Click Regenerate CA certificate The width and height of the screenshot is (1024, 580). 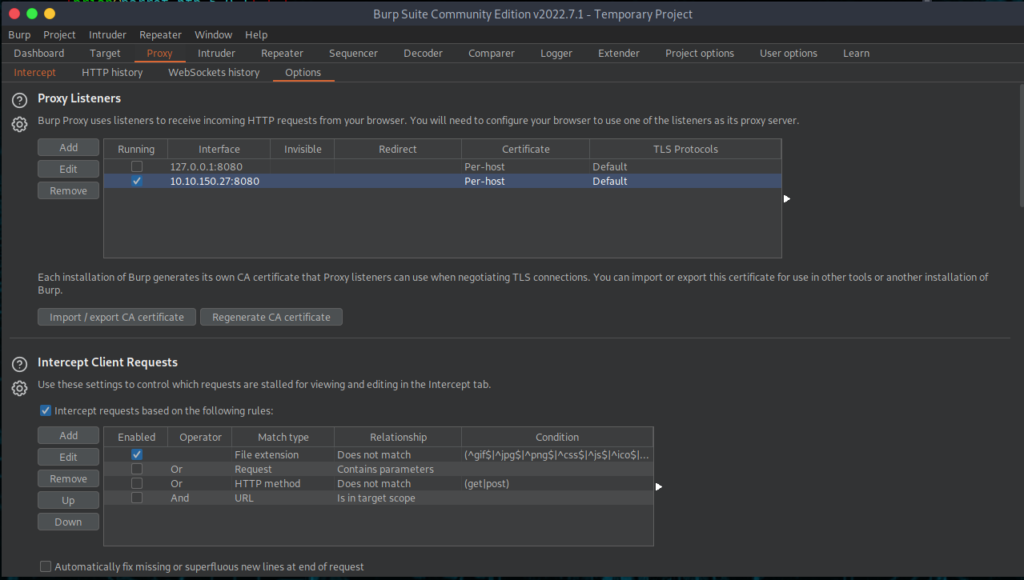click(x=271, y=317)
